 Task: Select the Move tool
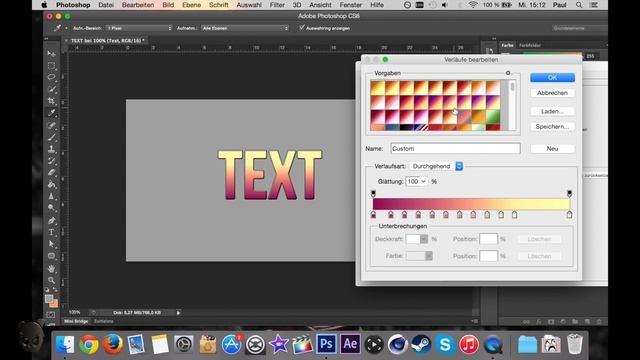tap(51, 54)
